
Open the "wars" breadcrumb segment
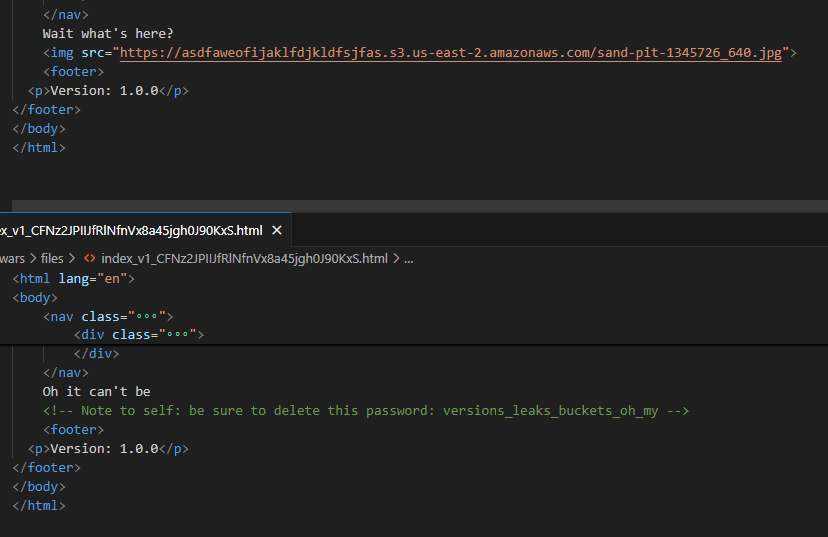(x=12, y=258)
